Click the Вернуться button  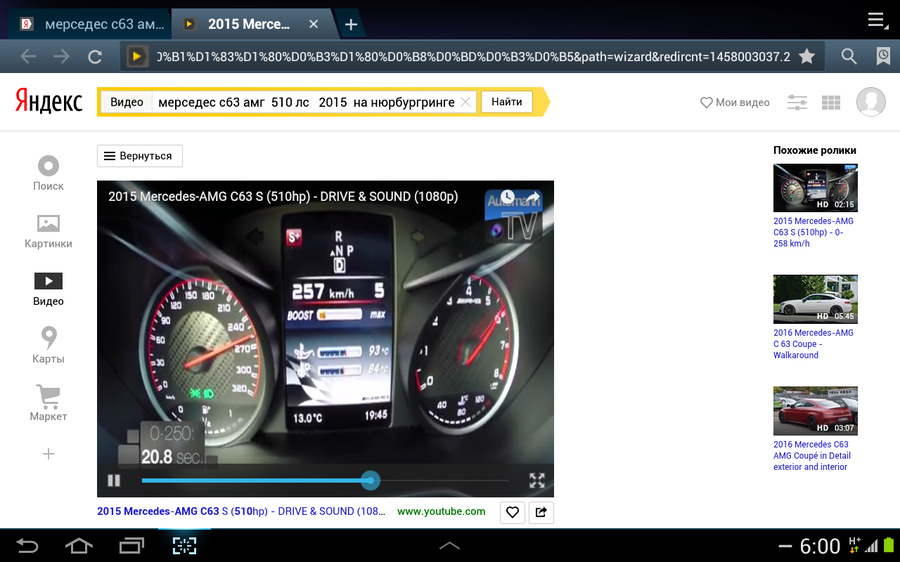[140, 156]
